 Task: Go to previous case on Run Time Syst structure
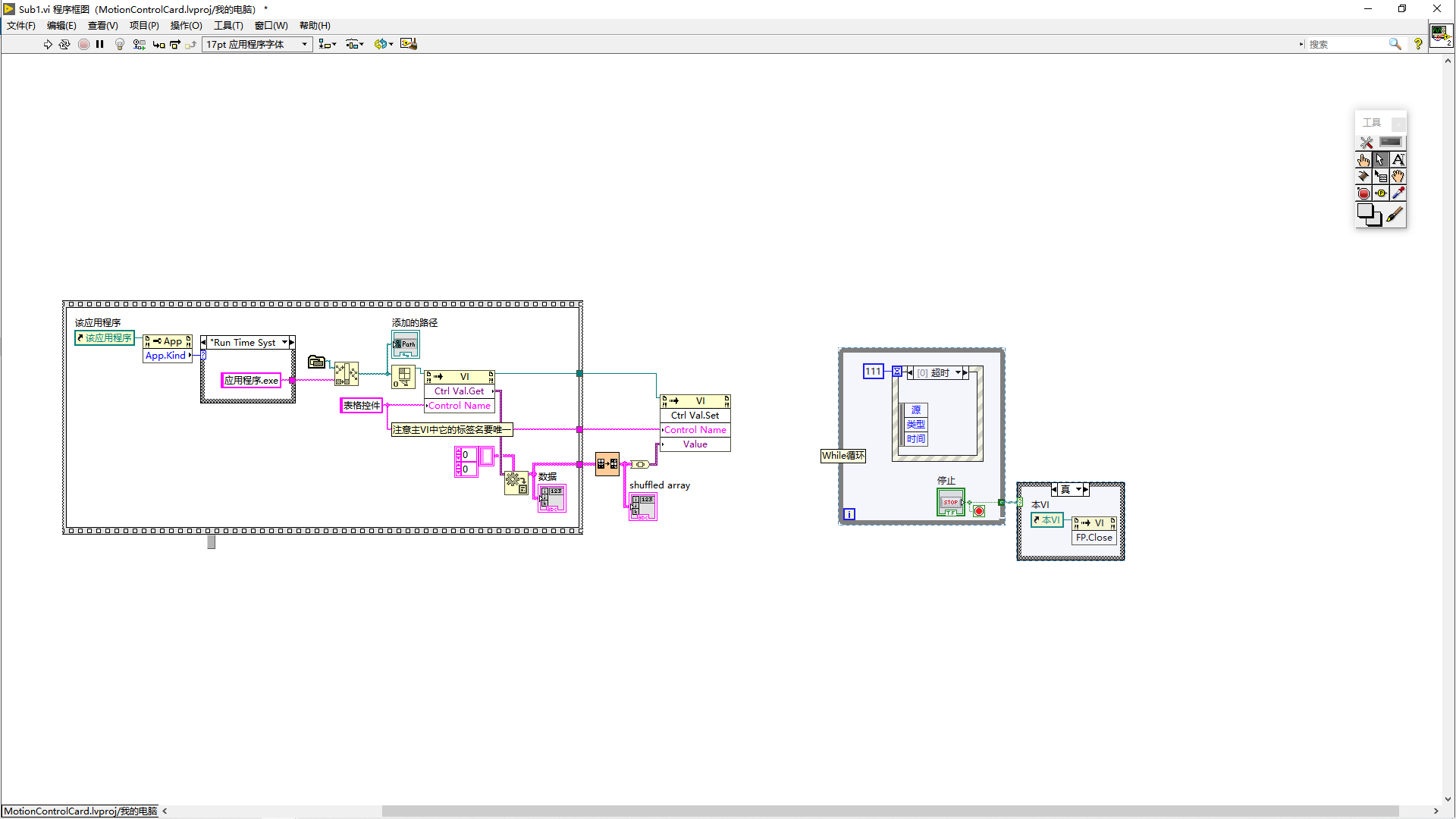coord(204,343)
